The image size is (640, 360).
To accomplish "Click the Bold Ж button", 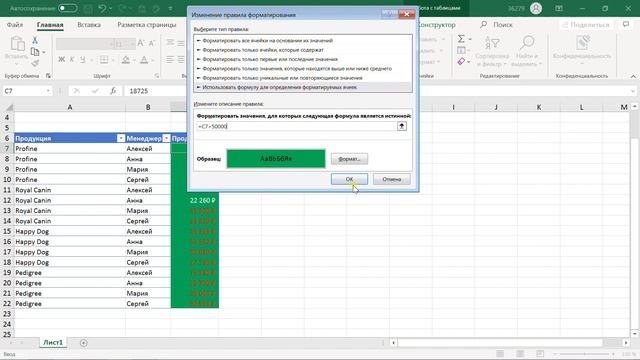I will (x=61, y=60).
